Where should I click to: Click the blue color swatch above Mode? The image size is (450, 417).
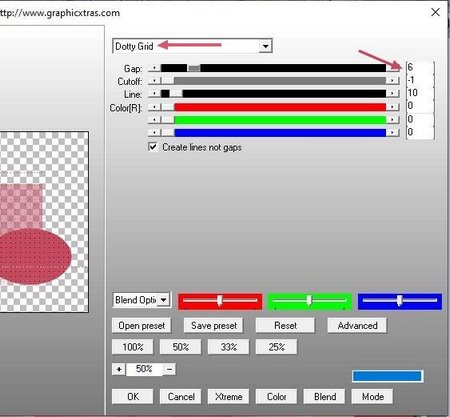pos(388,376)
